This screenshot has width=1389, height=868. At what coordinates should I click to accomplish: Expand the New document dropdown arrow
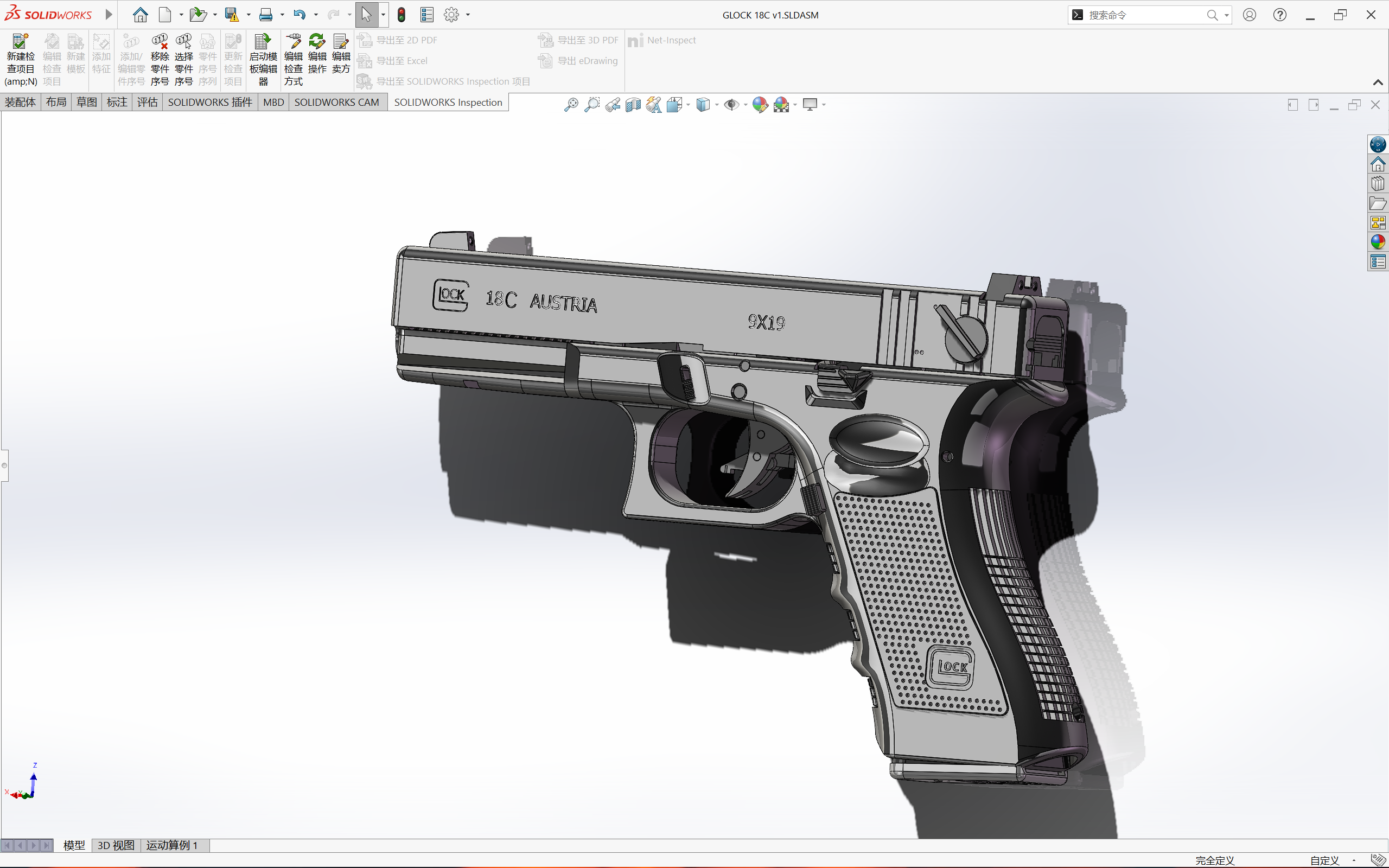tap(181, 15)
